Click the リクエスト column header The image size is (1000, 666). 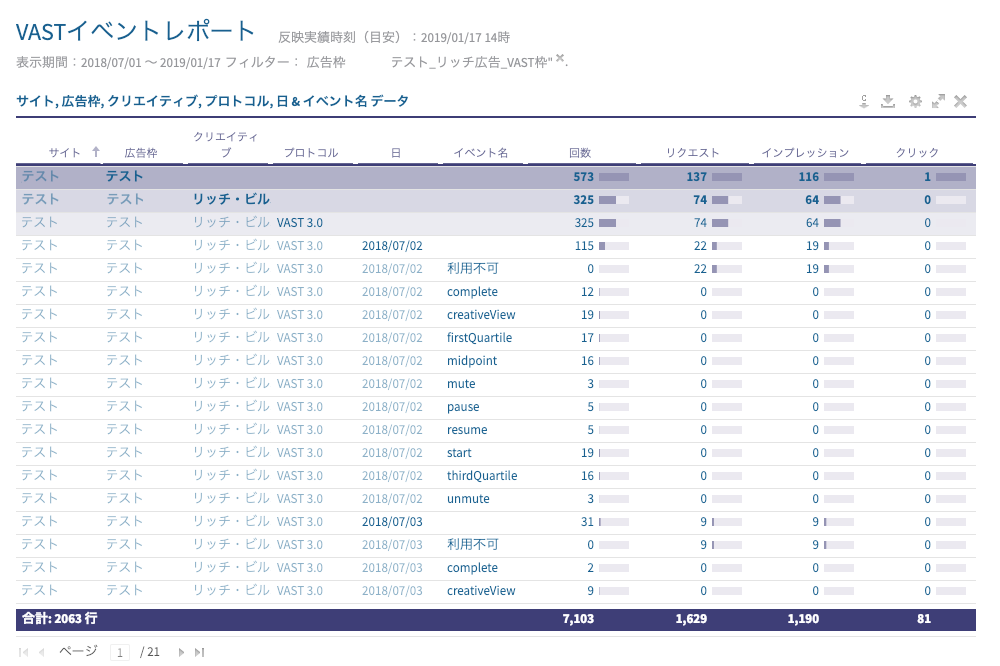tap(693, 153)
